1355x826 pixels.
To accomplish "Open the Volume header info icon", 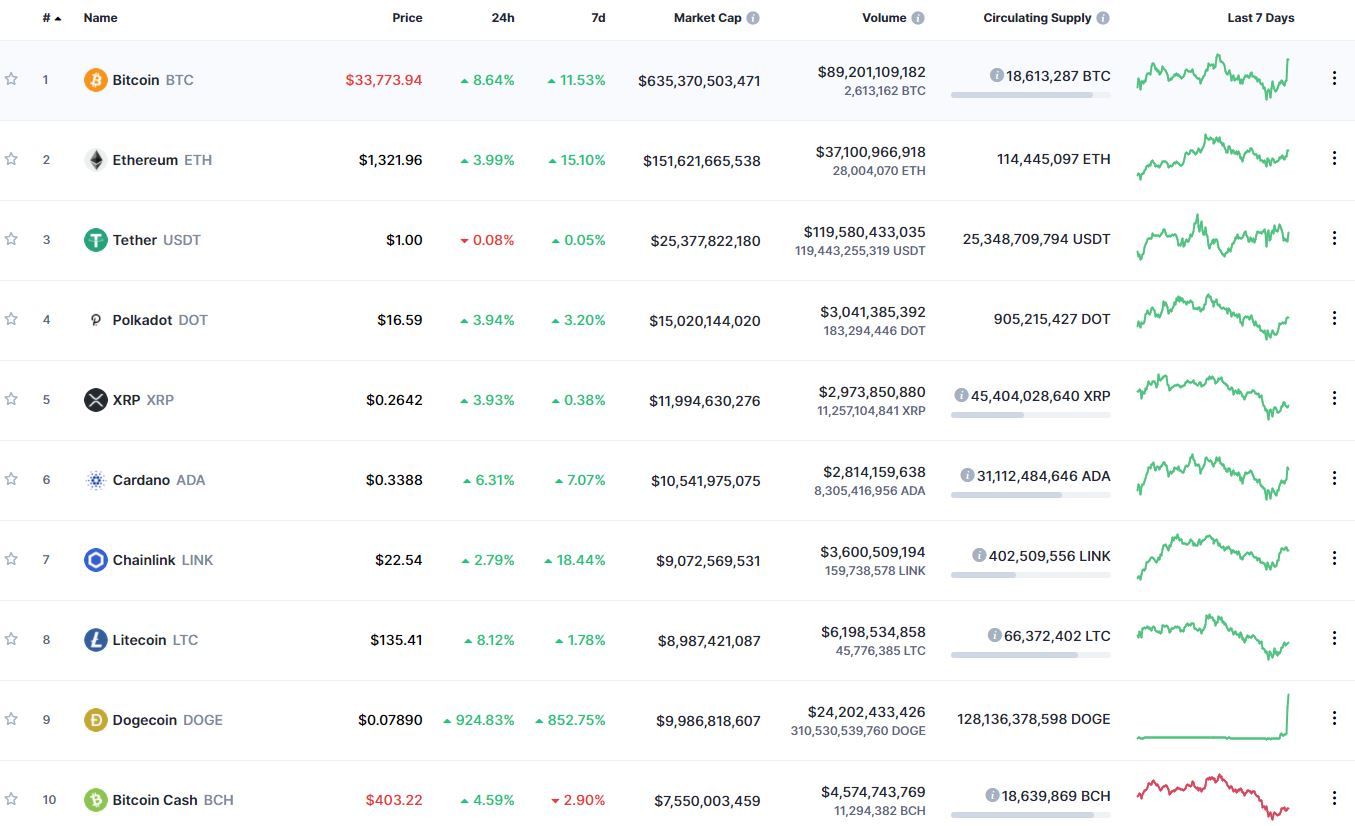I will [x=918, y=18].
